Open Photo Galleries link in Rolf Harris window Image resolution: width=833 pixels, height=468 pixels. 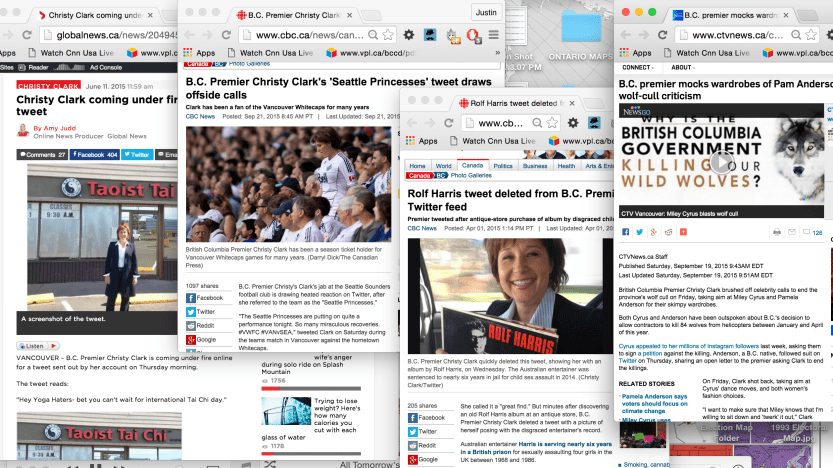[x=471, y=175]
